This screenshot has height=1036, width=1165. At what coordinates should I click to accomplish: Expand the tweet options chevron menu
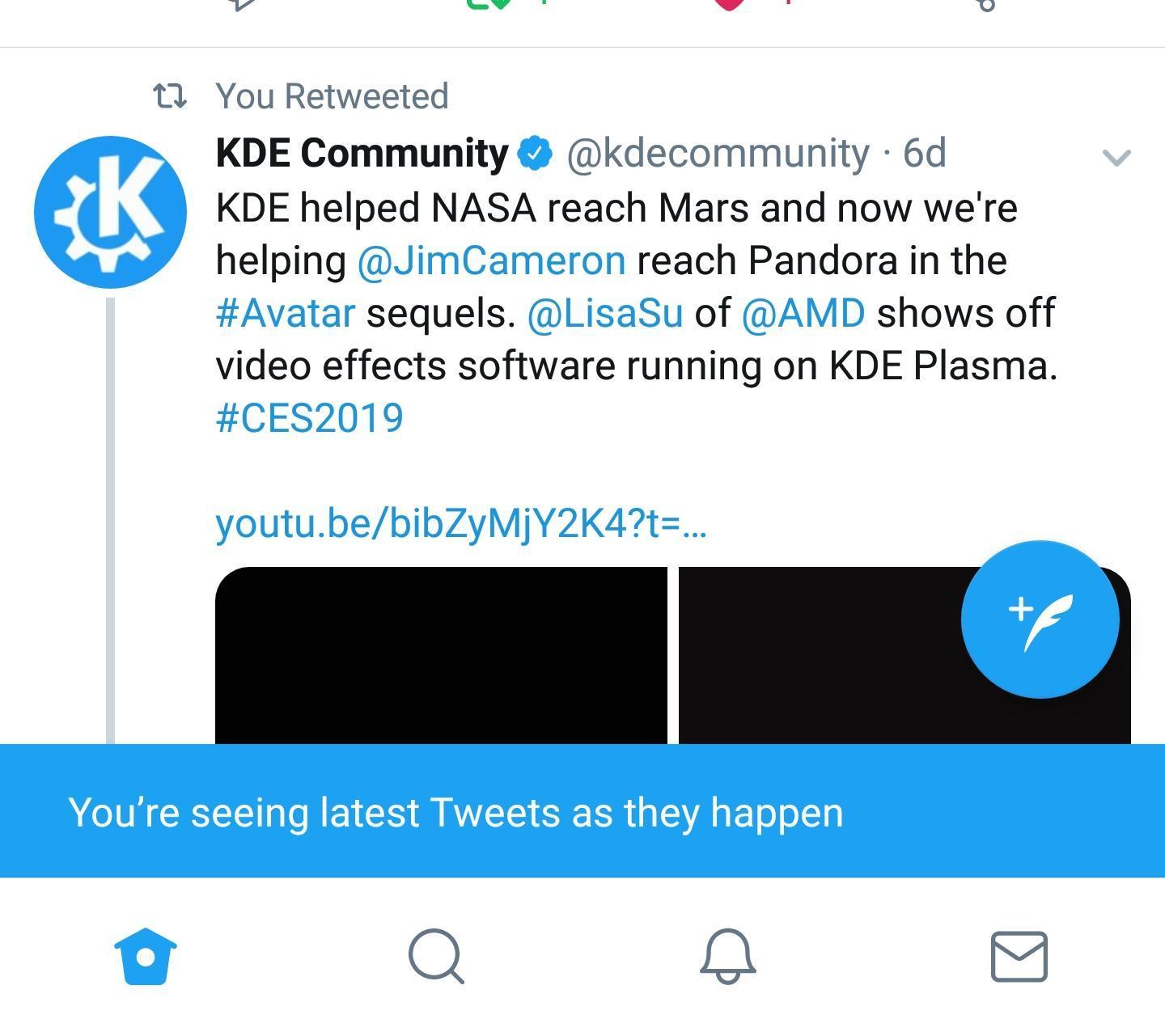[1116, 157]
